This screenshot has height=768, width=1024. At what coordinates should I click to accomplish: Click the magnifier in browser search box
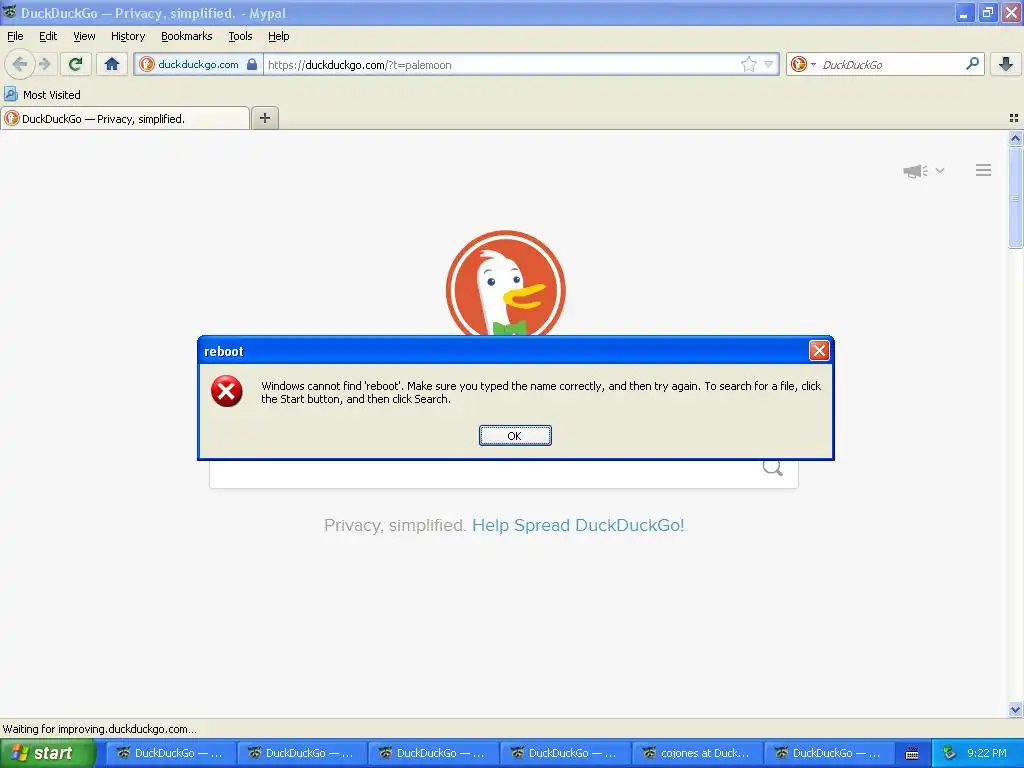tap(972, 64)
